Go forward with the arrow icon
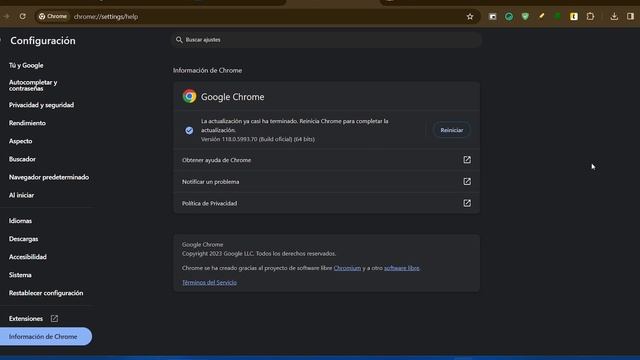This screenshot has height=360, width=640. click(x=6, y=16)
